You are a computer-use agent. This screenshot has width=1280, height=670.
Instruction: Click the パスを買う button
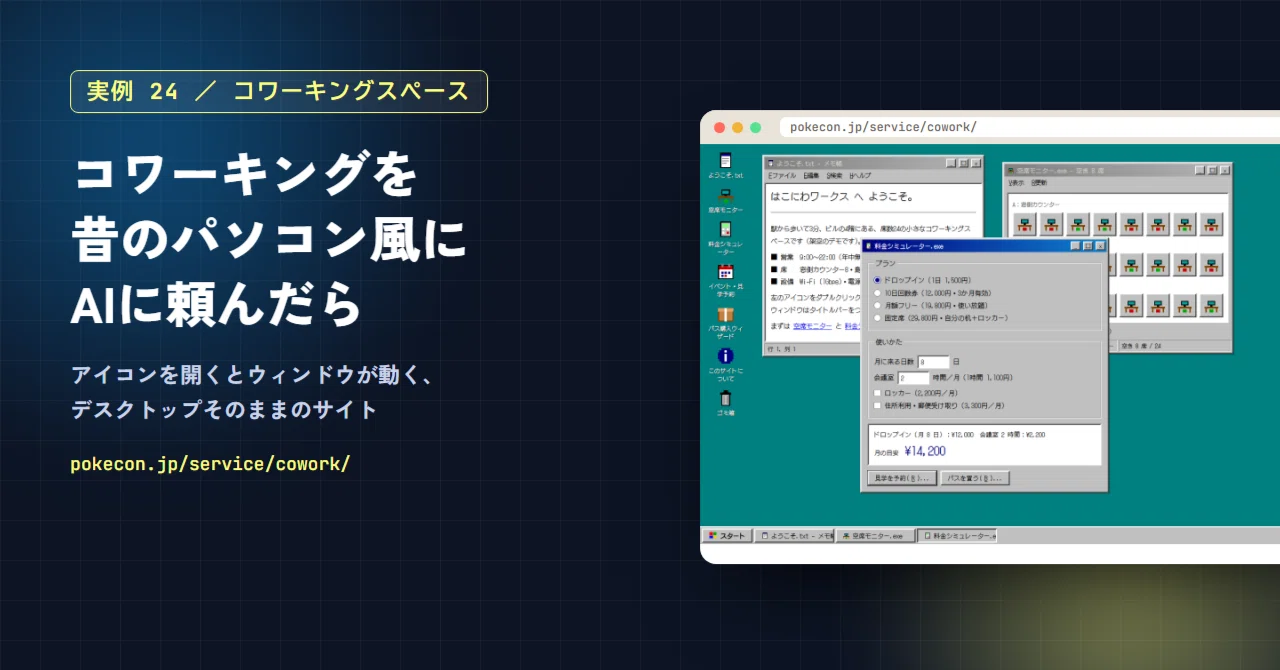click(975, 478)
